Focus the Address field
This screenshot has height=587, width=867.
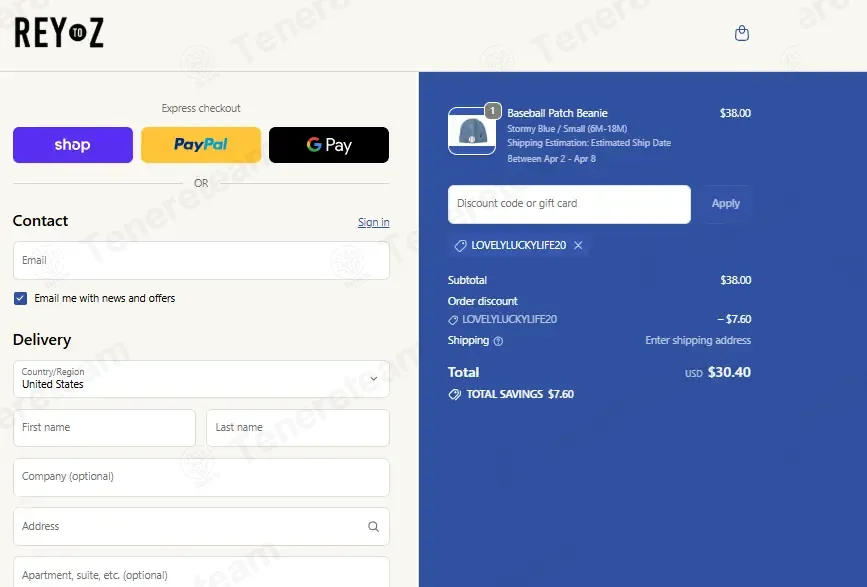201,526
